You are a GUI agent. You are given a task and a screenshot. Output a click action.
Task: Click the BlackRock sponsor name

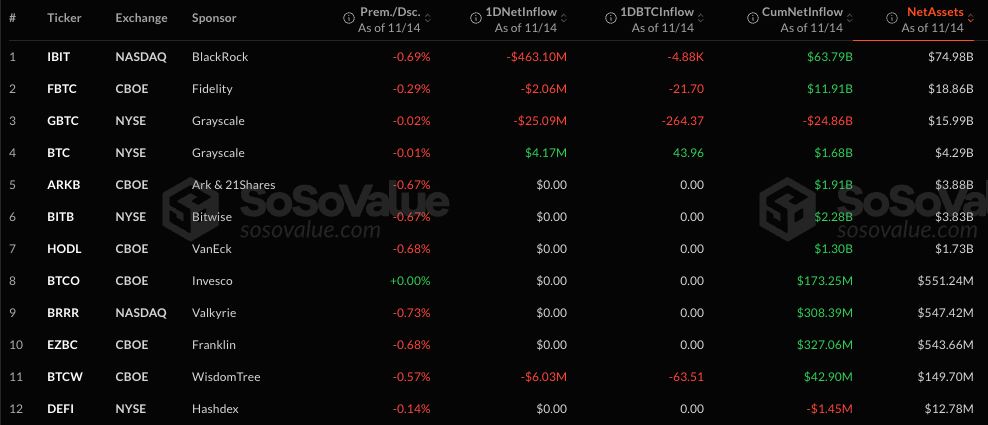tap(219, 57)
